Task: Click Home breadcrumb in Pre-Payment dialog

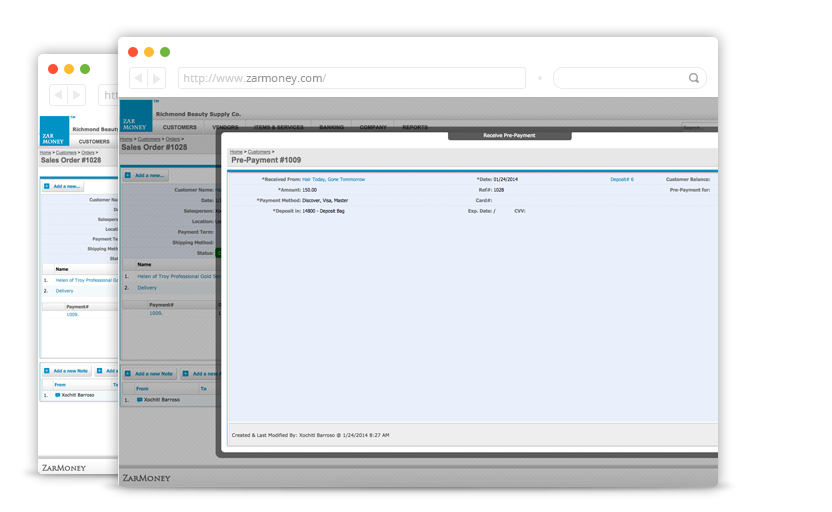Action: click(236, 152)
